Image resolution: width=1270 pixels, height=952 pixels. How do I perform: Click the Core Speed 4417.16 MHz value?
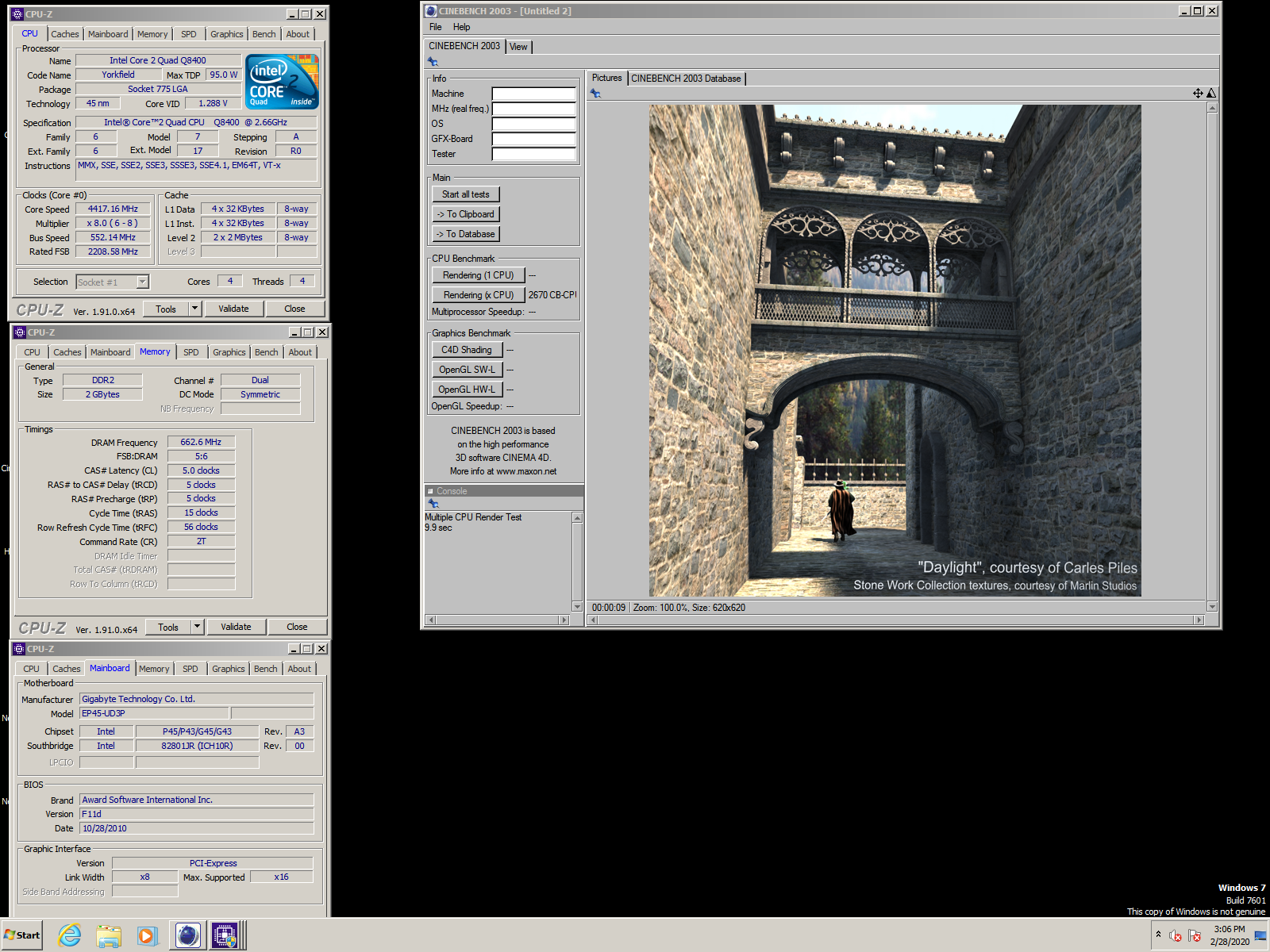coord(113,209)
